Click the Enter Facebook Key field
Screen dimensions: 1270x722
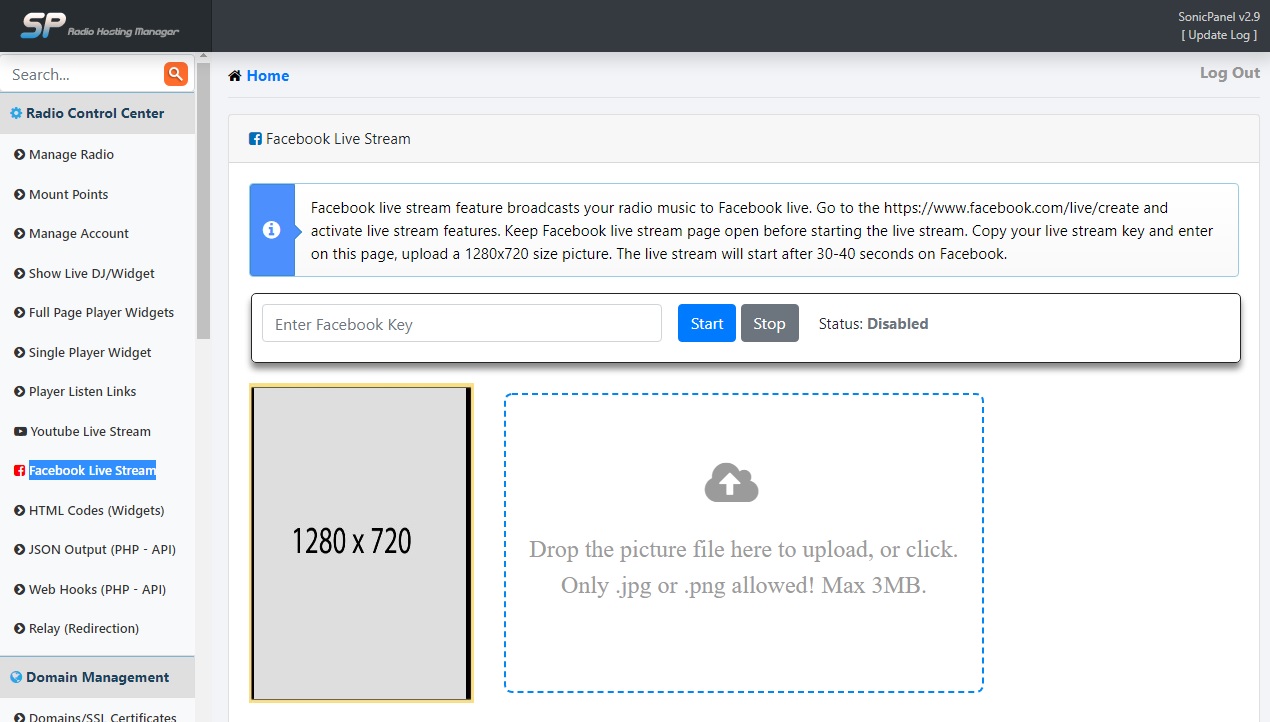click(x=462, y=323)
